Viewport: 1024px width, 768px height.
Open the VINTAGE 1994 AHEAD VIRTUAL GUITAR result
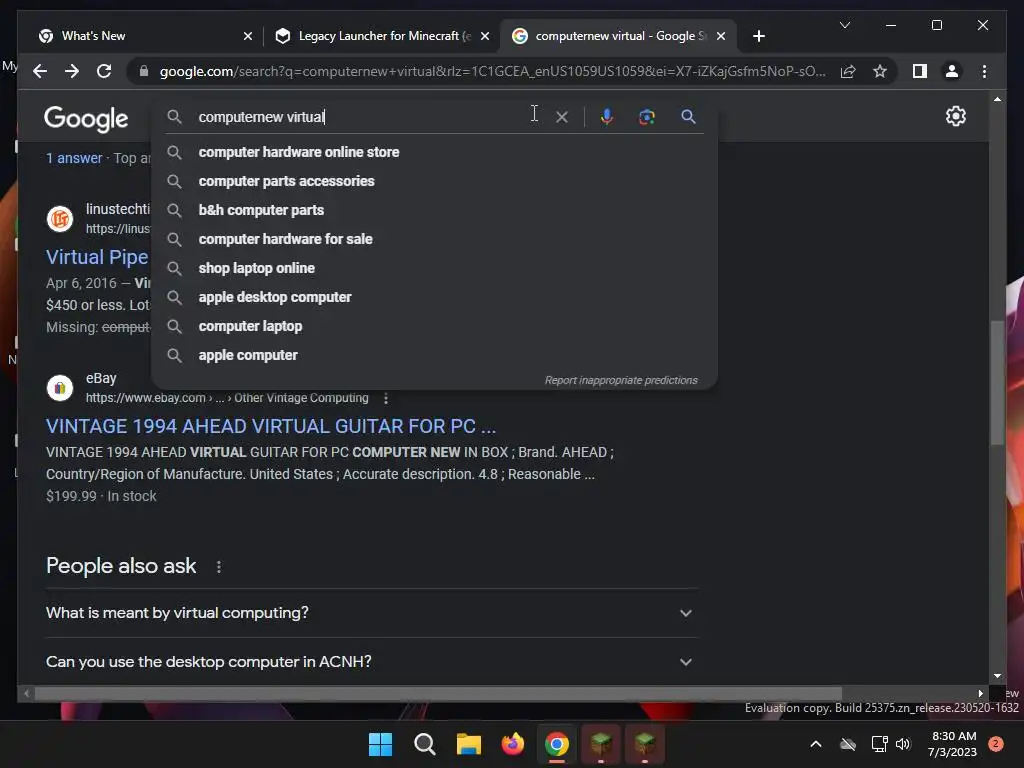click(271, 426)
